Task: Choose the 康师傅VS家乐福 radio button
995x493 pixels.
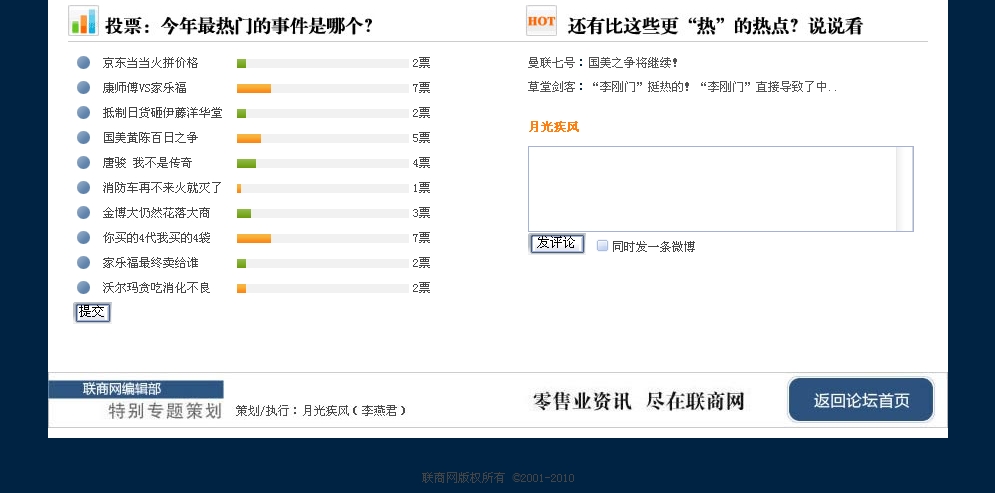Action: (x=84, y=88)
